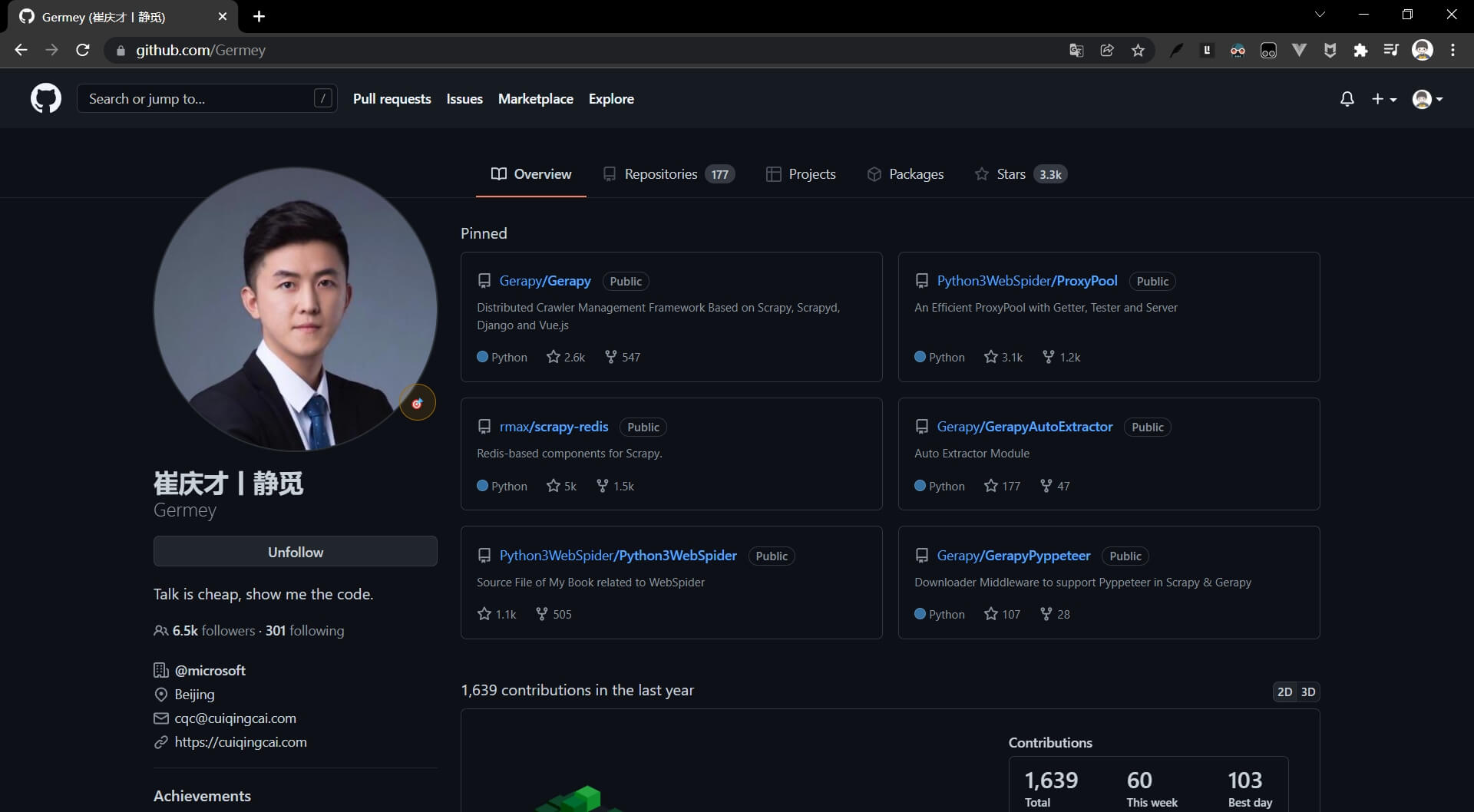Open Python3WebSpider/Python3WebSpider repository link

click(618, 556)
